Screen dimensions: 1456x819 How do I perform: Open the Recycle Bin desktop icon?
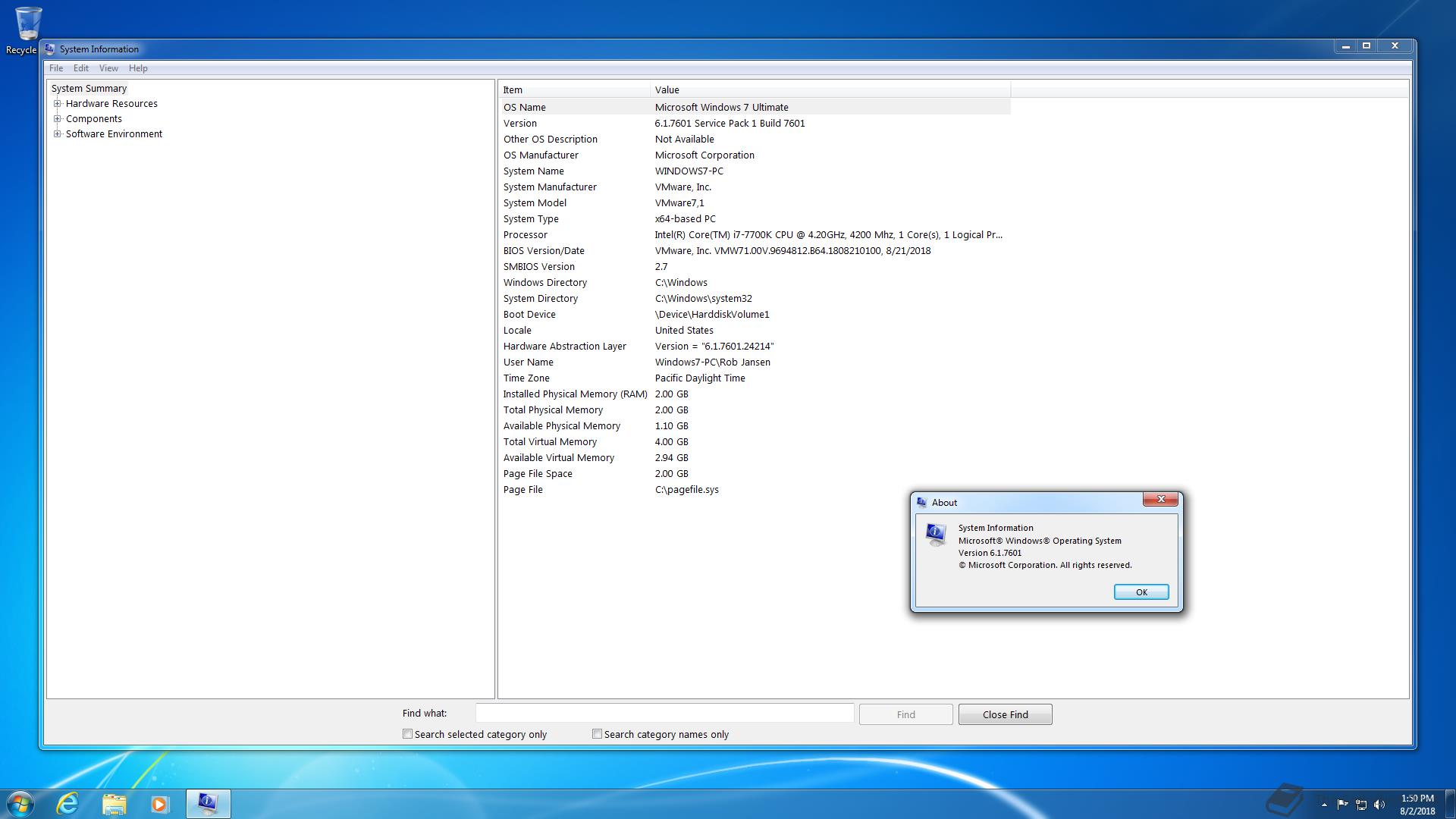coord(27,30)
